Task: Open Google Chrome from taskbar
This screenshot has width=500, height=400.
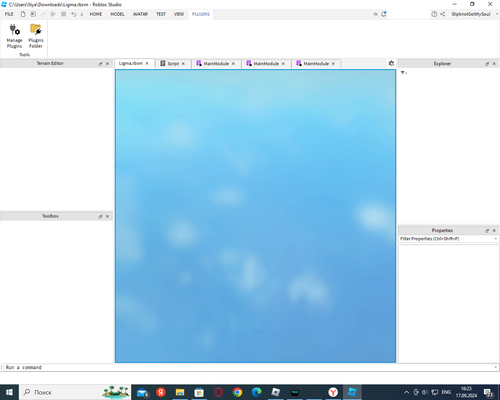Action: (237, 392)
